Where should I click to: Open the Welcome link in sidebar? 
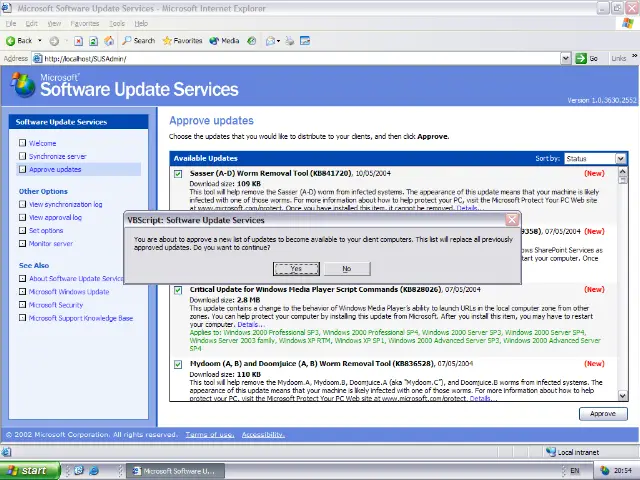(42, 143)
